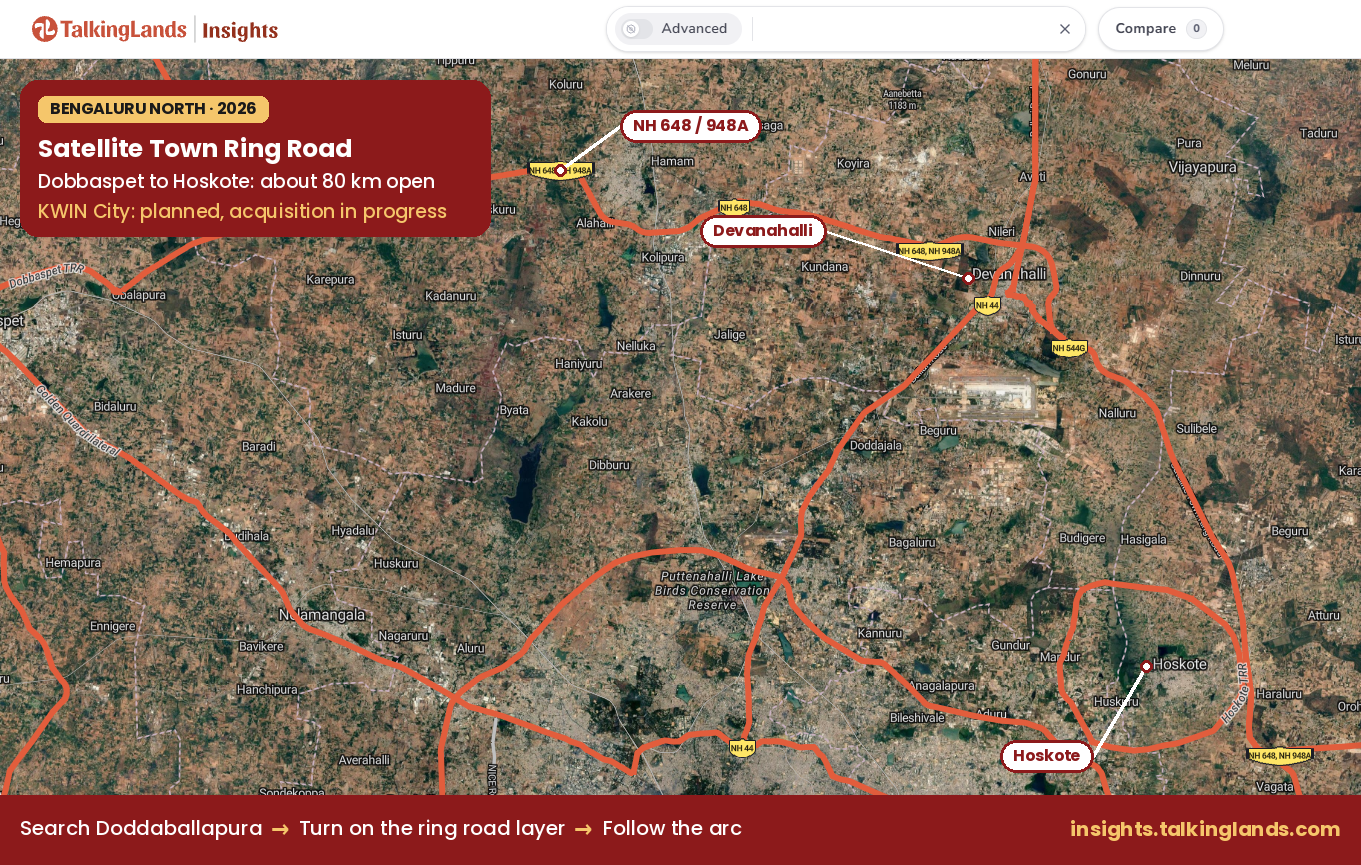1361x865 pixels.
Task: Click Puttenahalli Lake Birds Conservation Reserve label
Action: tap(714, 590)
